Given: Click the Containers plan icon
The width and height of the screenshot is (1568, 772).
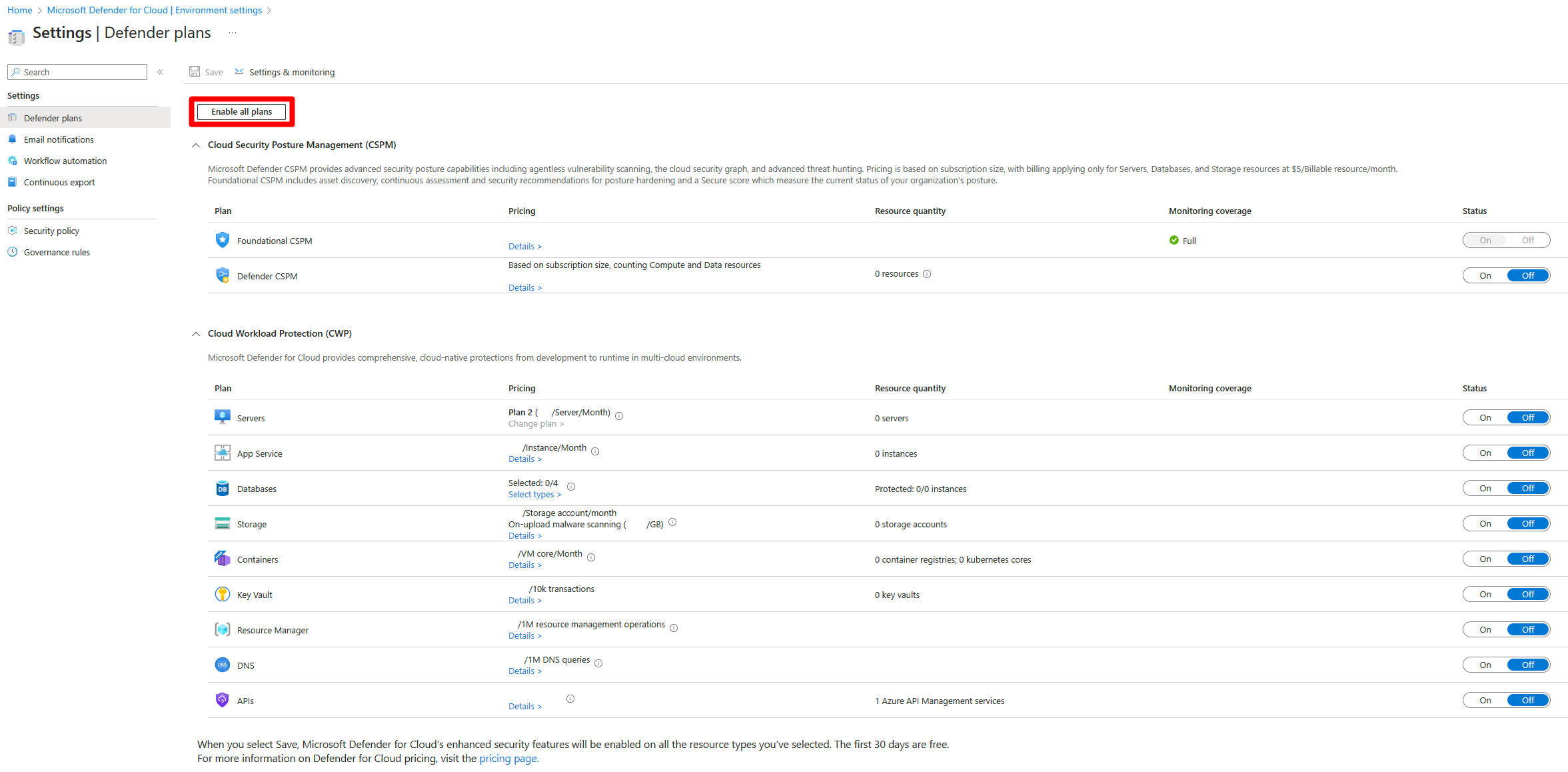Looking at the screenshot, I should point(223,559).
